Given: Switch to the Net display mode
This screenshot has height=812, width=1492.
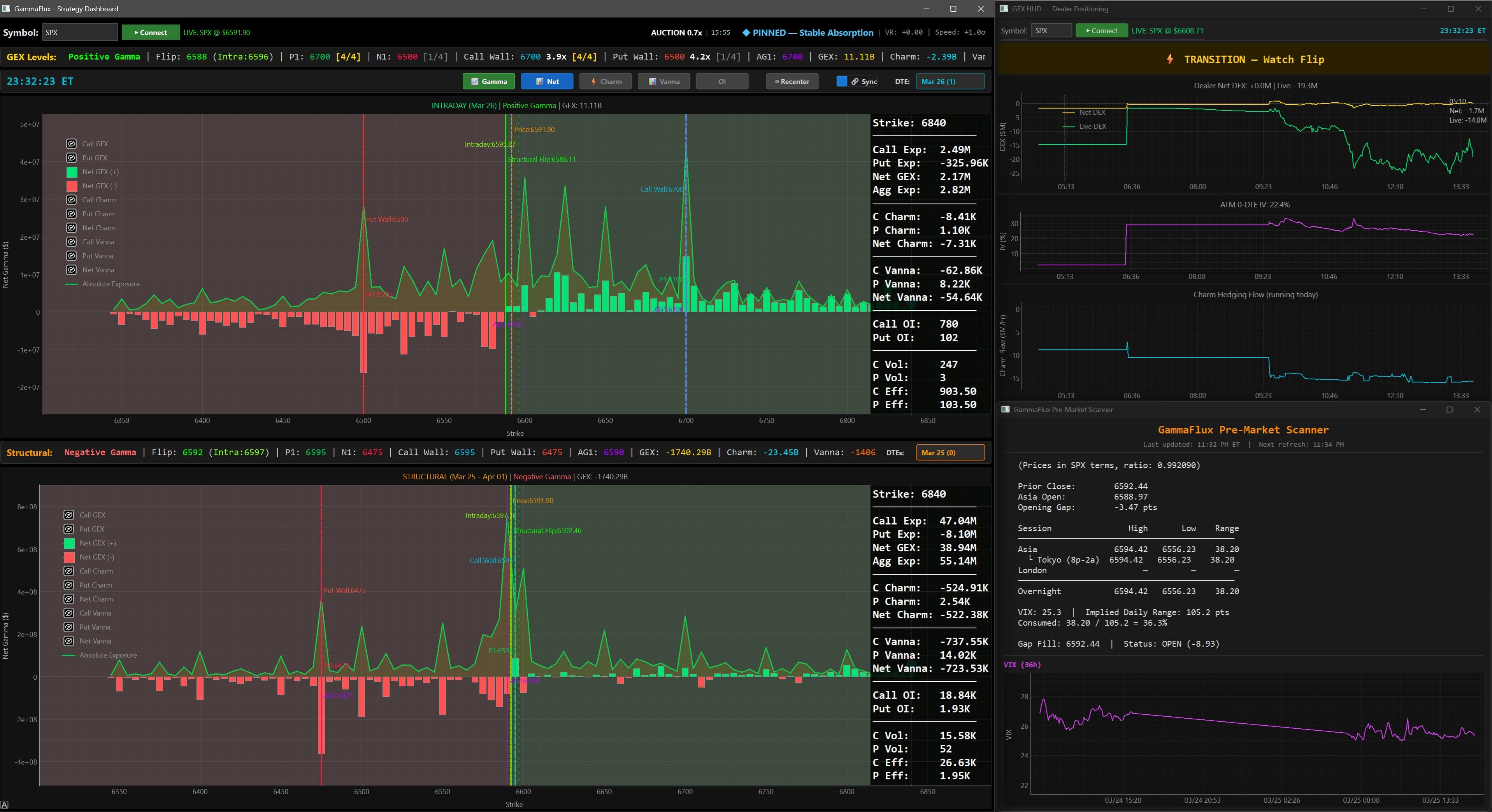Looking at the screenshot, I should point(547,81).
